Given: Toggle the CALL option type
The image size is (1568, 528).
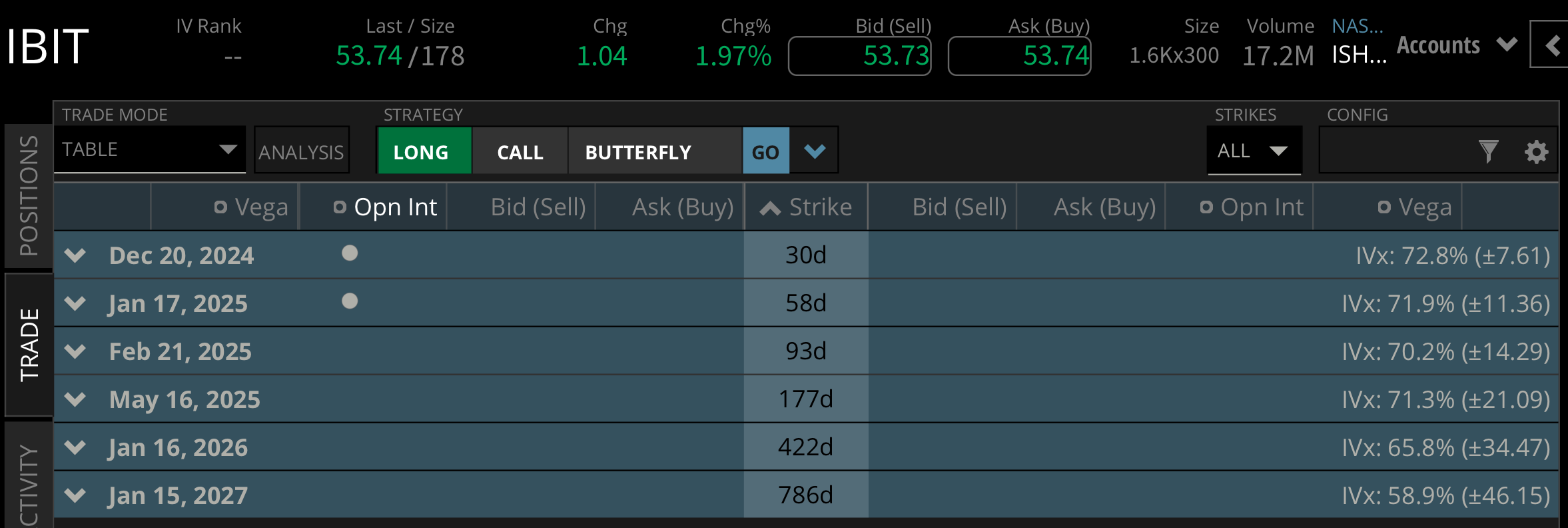Looking at the screenshot, I should [520, 151].
